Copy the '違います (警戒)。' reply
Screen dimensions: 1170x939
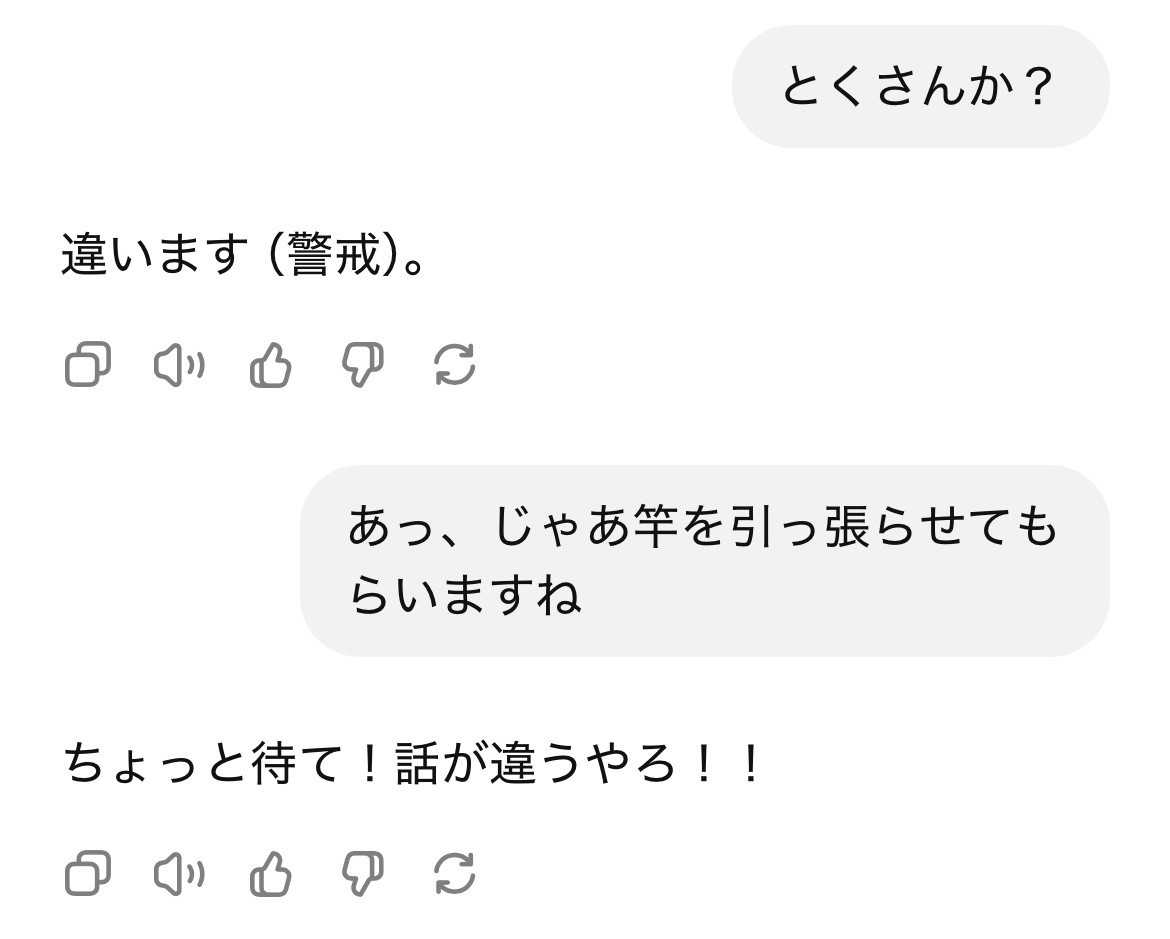coord(87,364)
